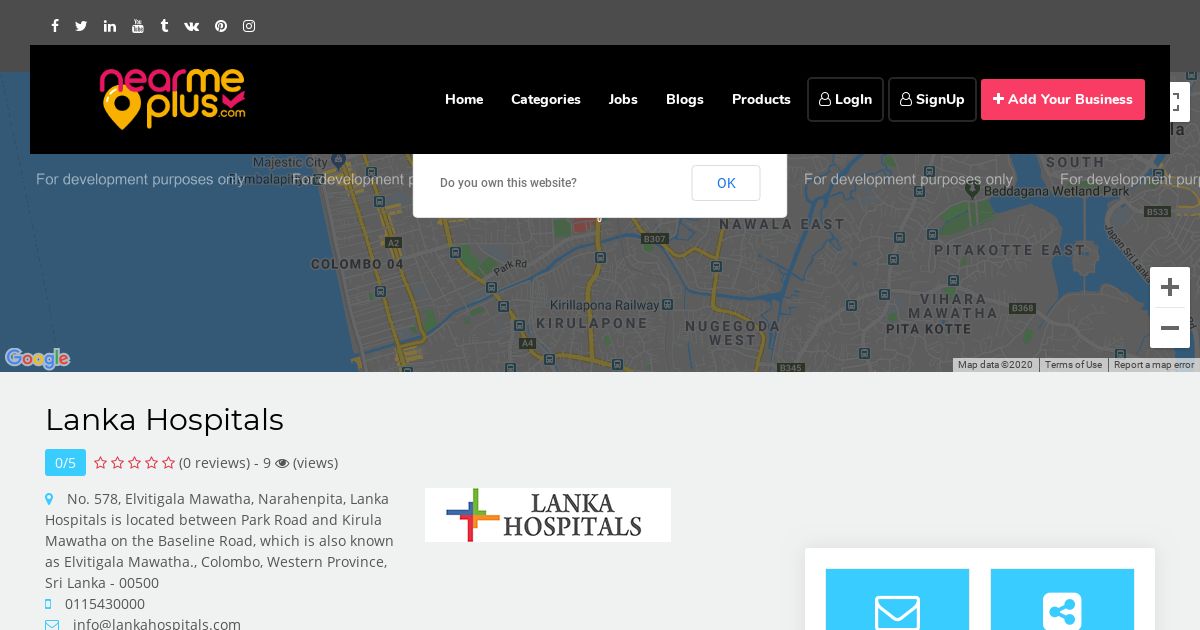
Task: Click the phone icon before 0115430000
Action: 48,604
